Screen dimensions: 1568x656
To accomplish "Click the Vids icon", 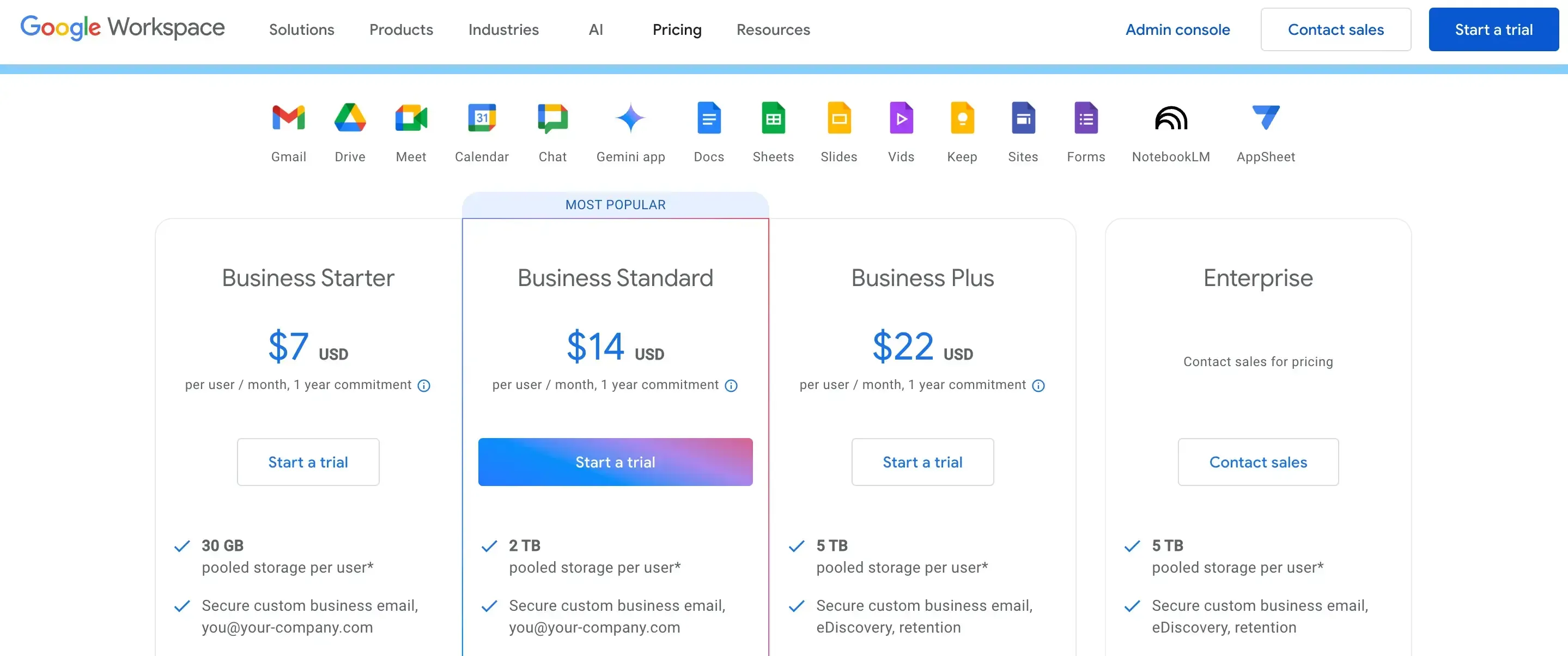I will [901, 119].
